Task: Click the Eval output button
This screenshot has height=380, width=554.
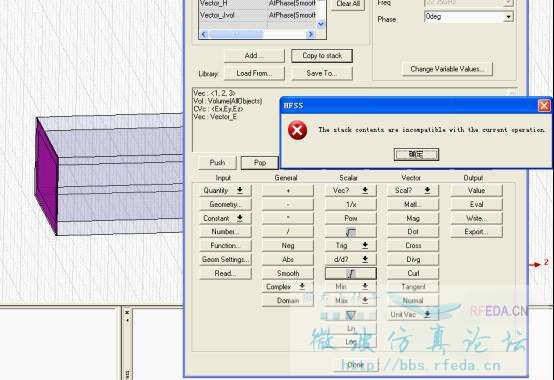Action: (x=476, y=204)
